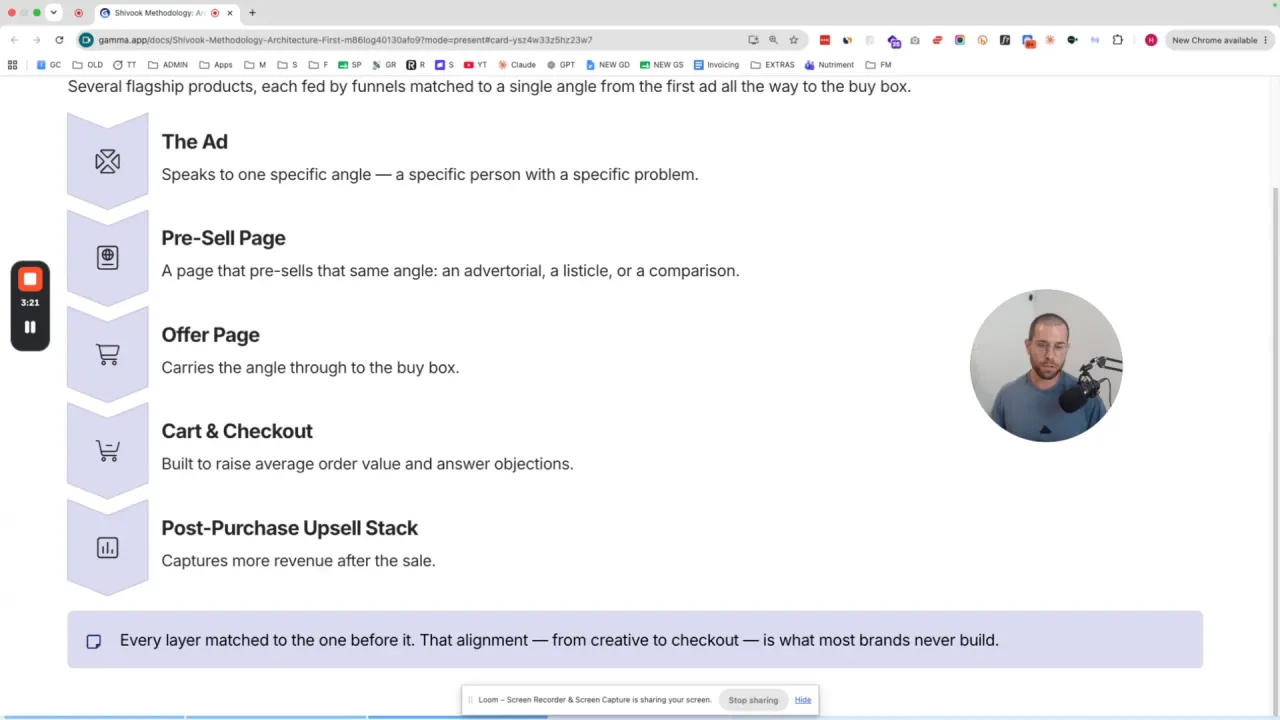Image resolution: width=1280 pixels, height=720 pixels.
Task: Click the Pre-Sell Page globe icon
Action: coord(107,257)
